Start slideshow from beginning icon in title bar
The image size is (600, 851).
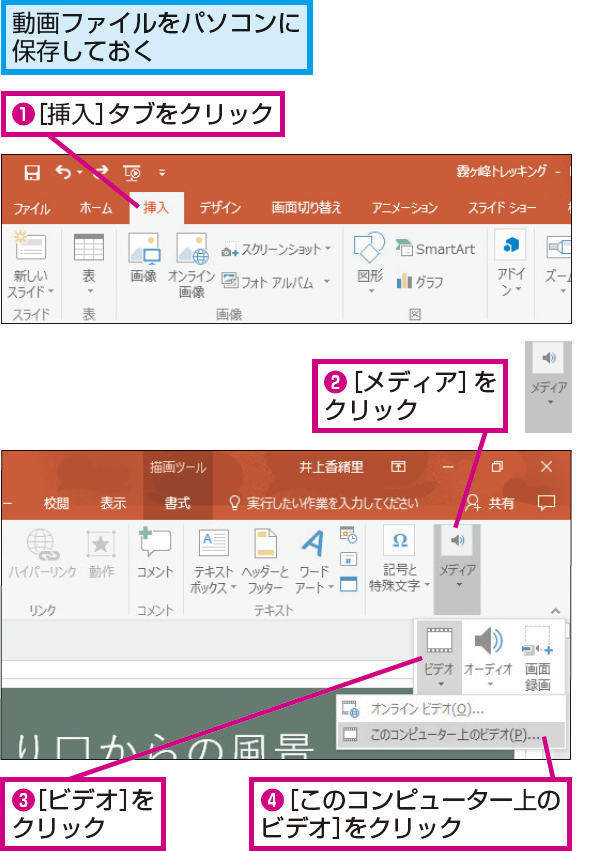[x=132, y=173]
